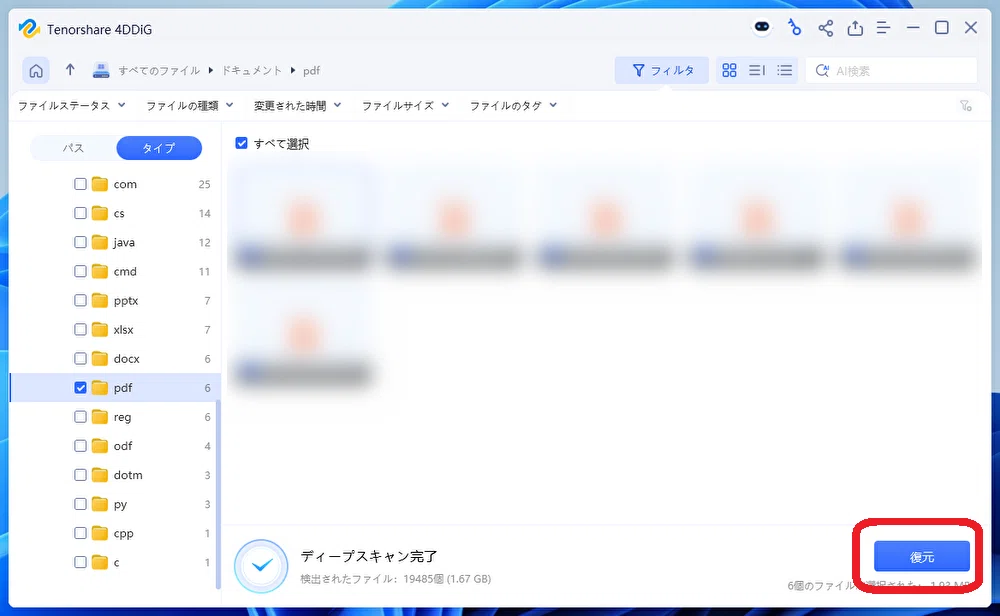The image size is (1000, 616).
Task: Uncheck the pdf folder checkbox
Action: point(80,388)
